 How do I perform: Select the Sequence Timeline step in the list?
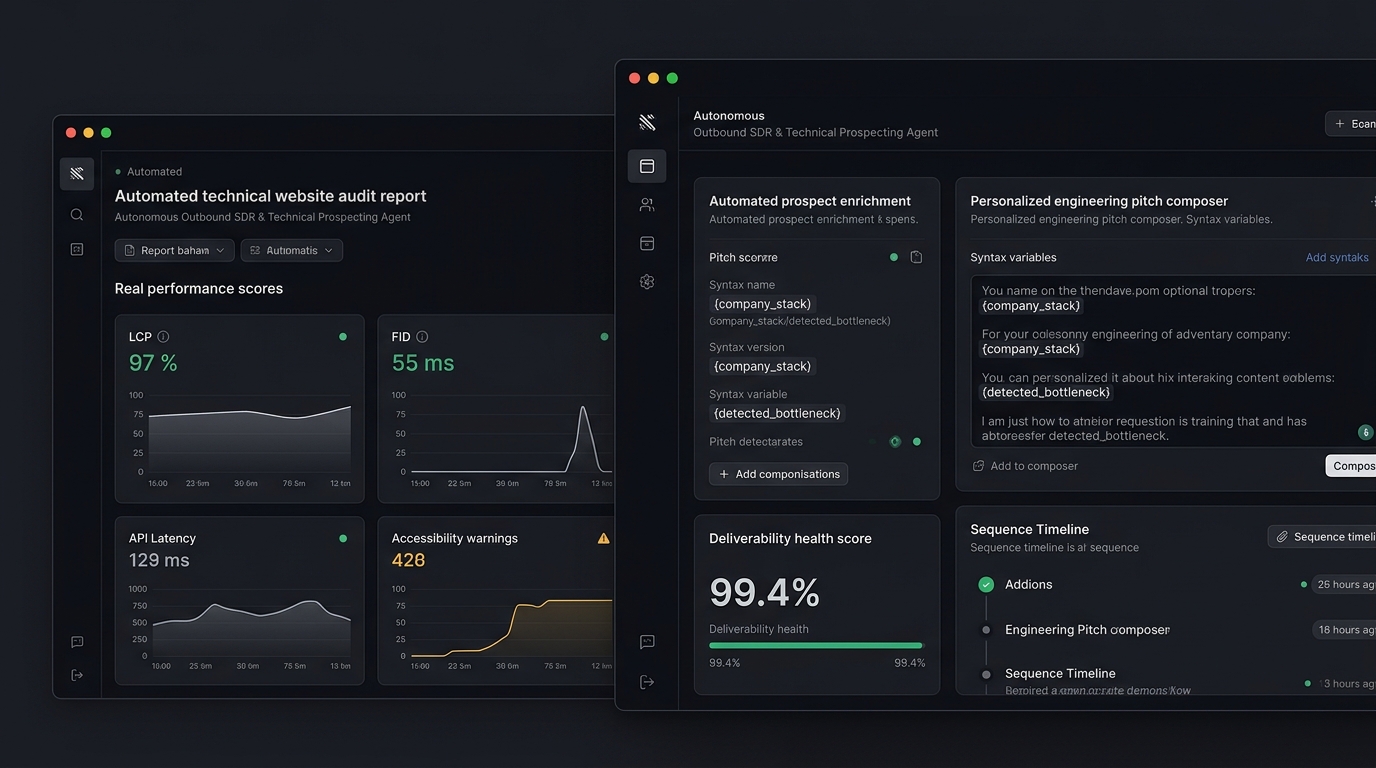pyautogui.click(x=1060, y=674)
